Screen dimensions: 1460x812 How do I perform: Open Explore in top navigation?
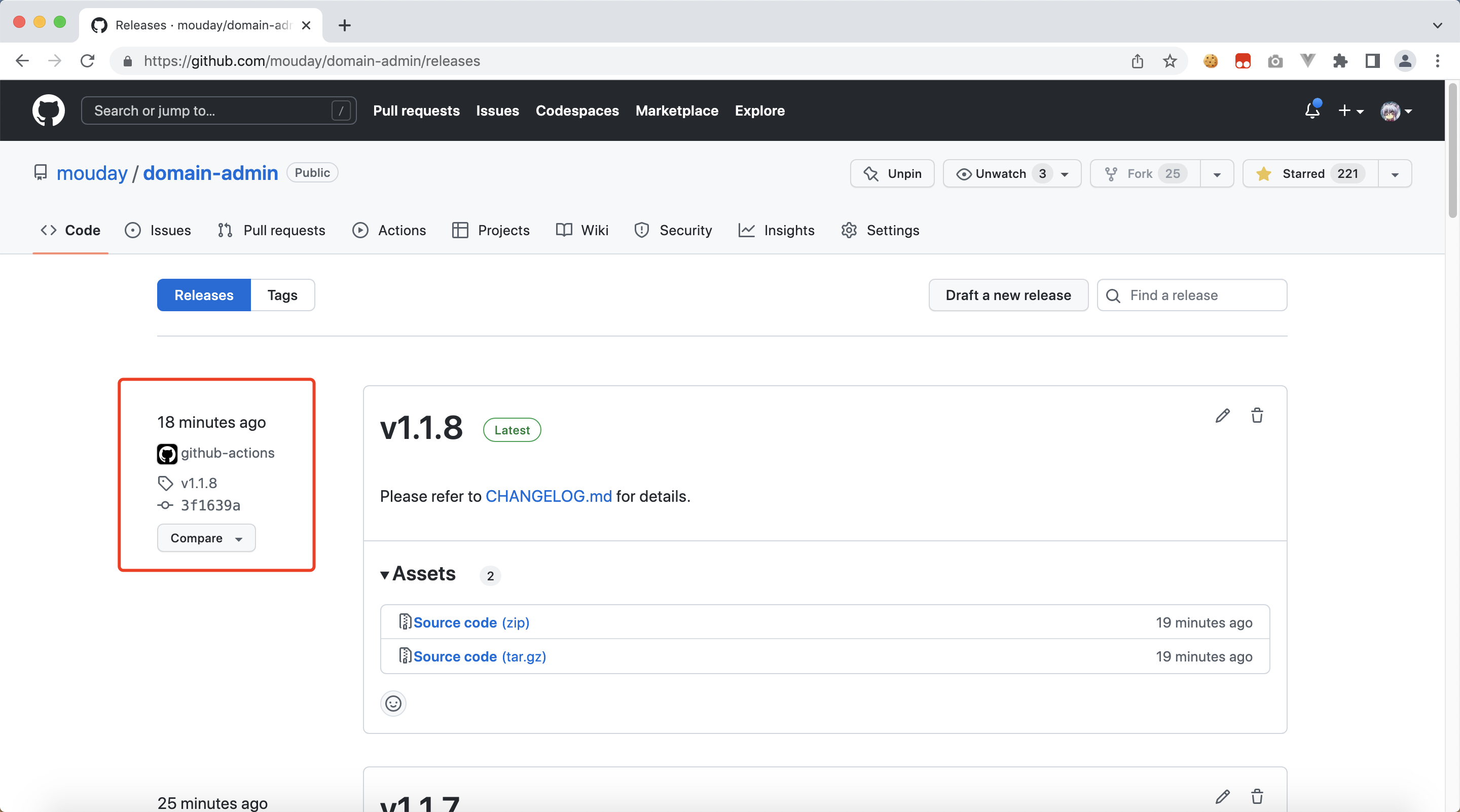point(759,110)
